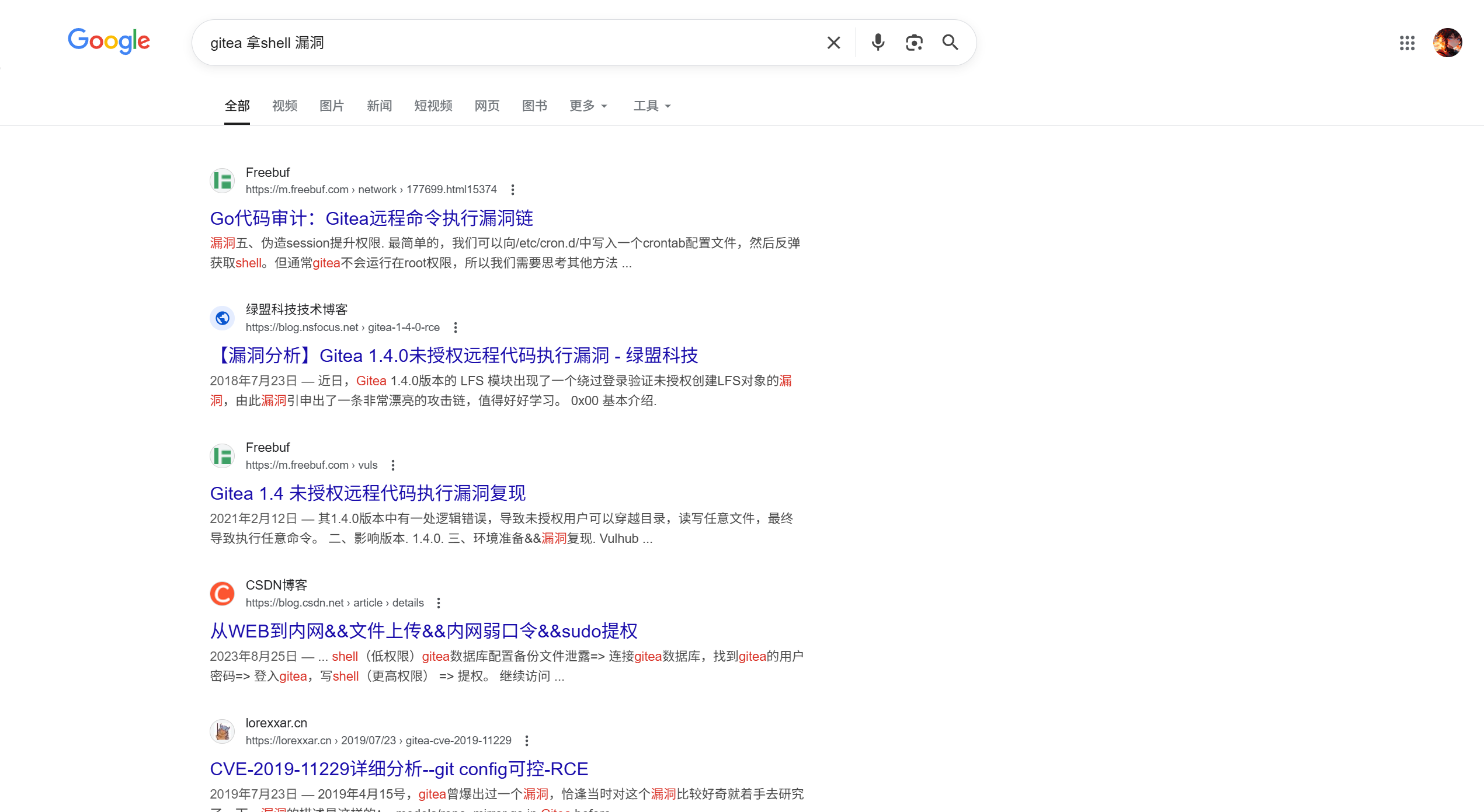The image size is (1484, 812).
Task: Open the Google account profile picture
Action: pyautogui.click(x=1448, y=42)
